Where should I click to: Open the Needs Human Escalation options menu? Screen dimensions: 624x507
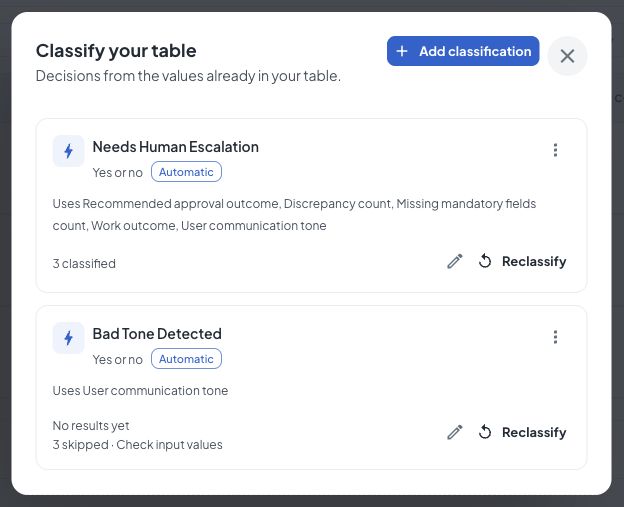coord(555,150)
